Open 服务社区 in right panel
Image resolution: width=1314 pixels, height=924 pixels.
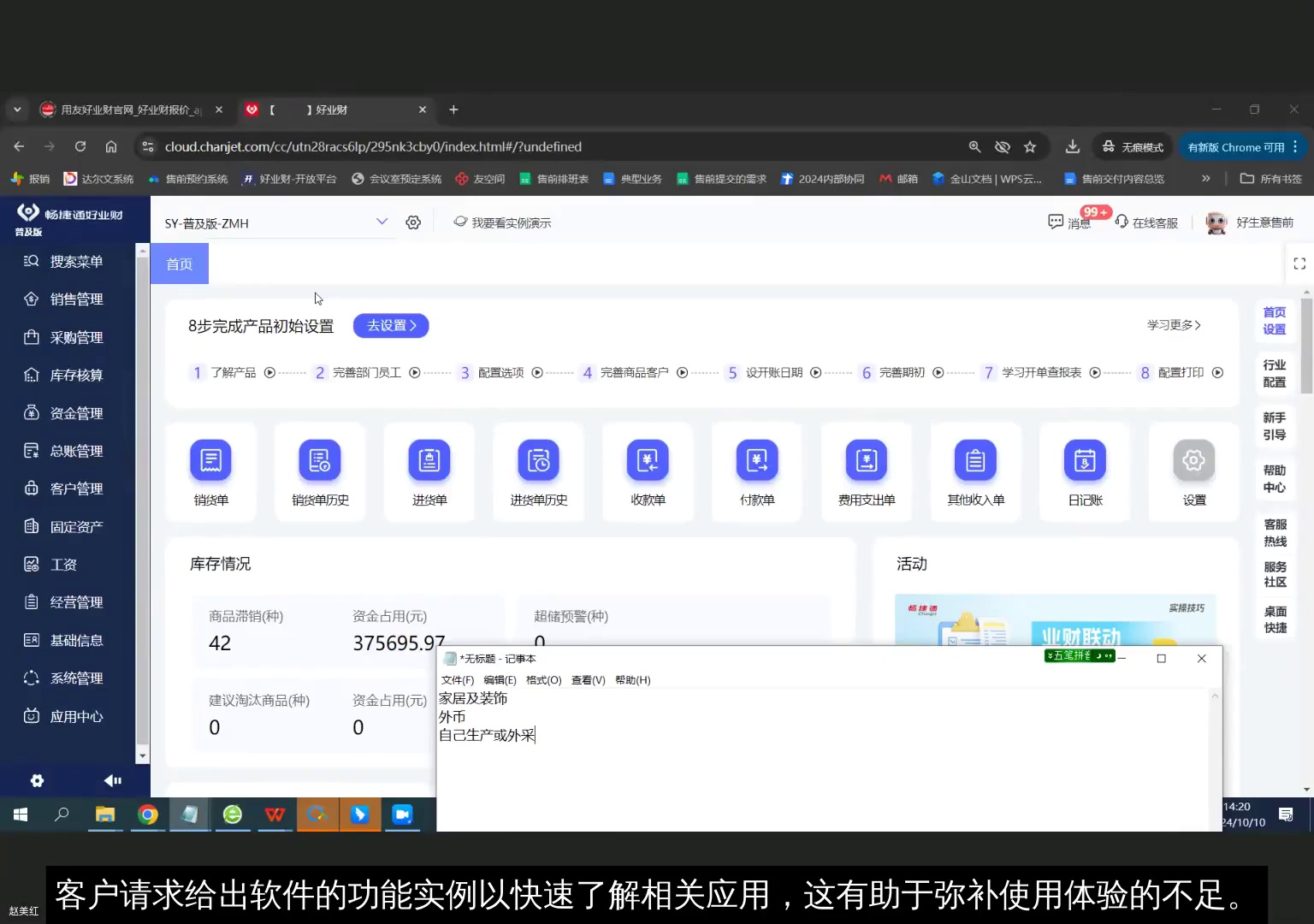pos(1275,574)
